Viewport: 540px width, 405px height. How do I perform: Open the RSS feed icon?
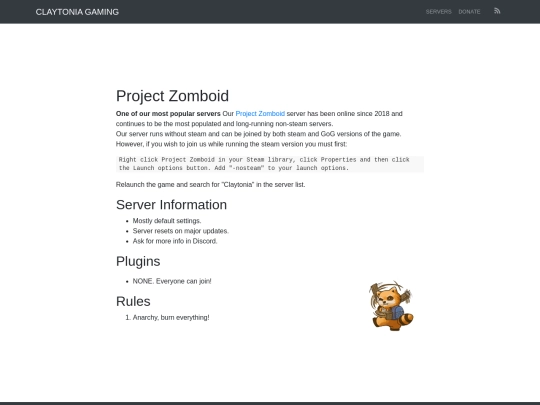point(497,11)
